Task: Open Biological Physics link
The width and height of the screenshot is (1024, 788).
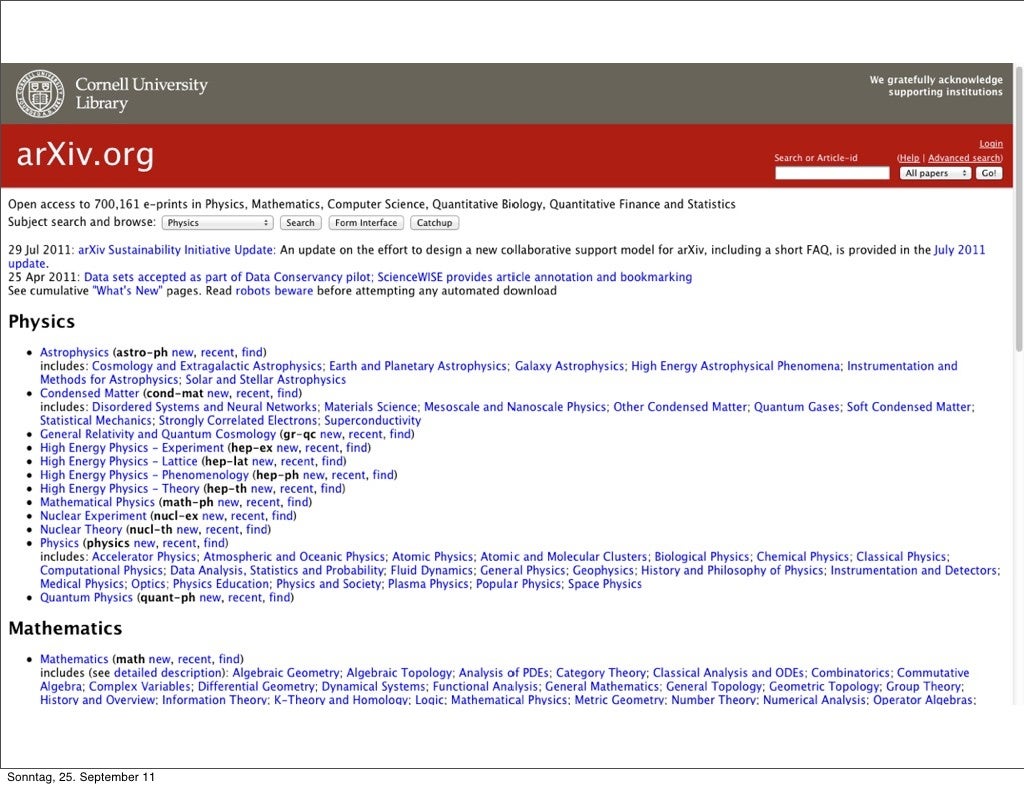Action: [x=701, y=557]
